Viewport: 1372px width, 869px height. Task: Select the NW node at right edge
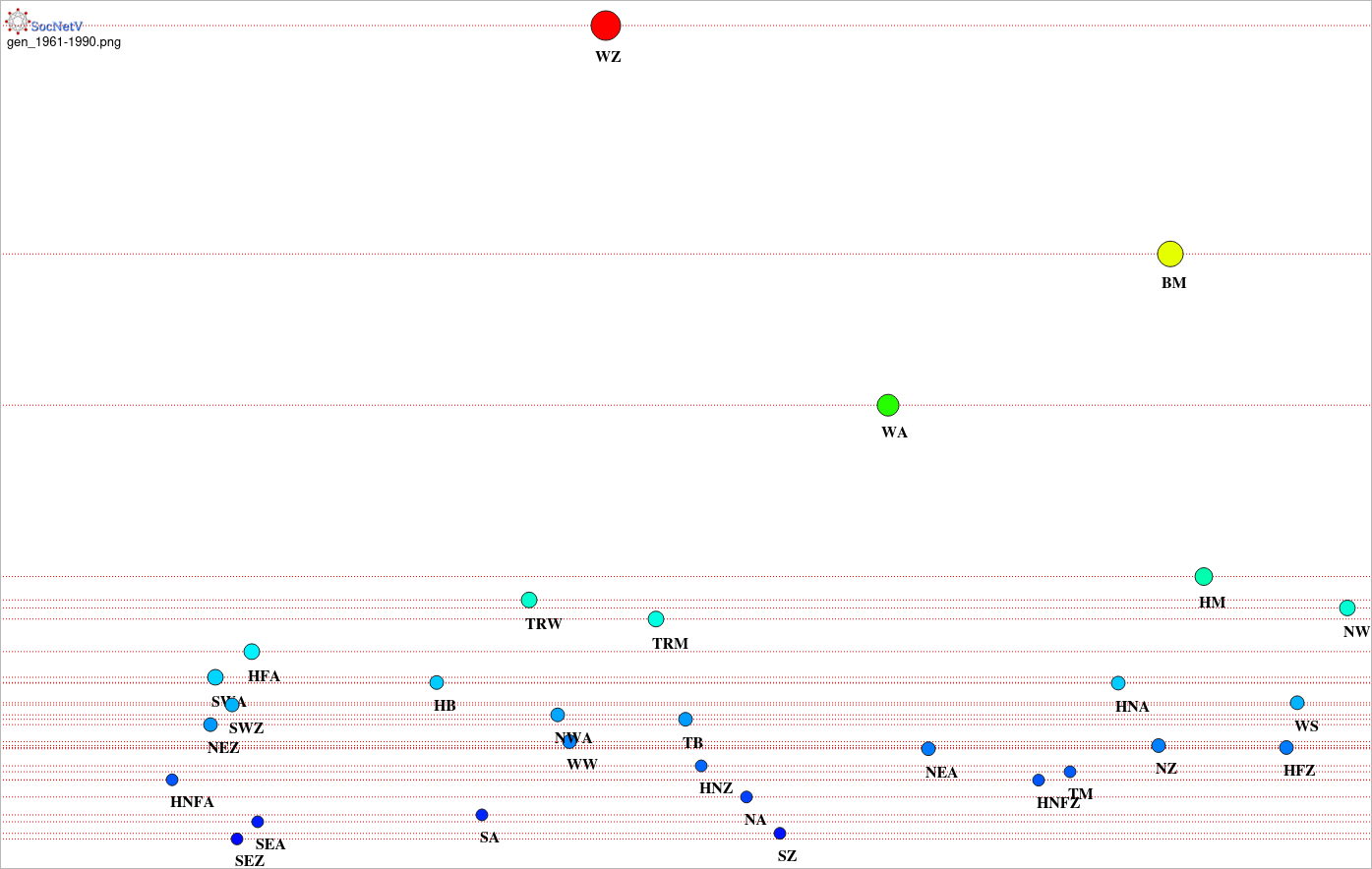pyautogui.click(x=1347, y=608)
